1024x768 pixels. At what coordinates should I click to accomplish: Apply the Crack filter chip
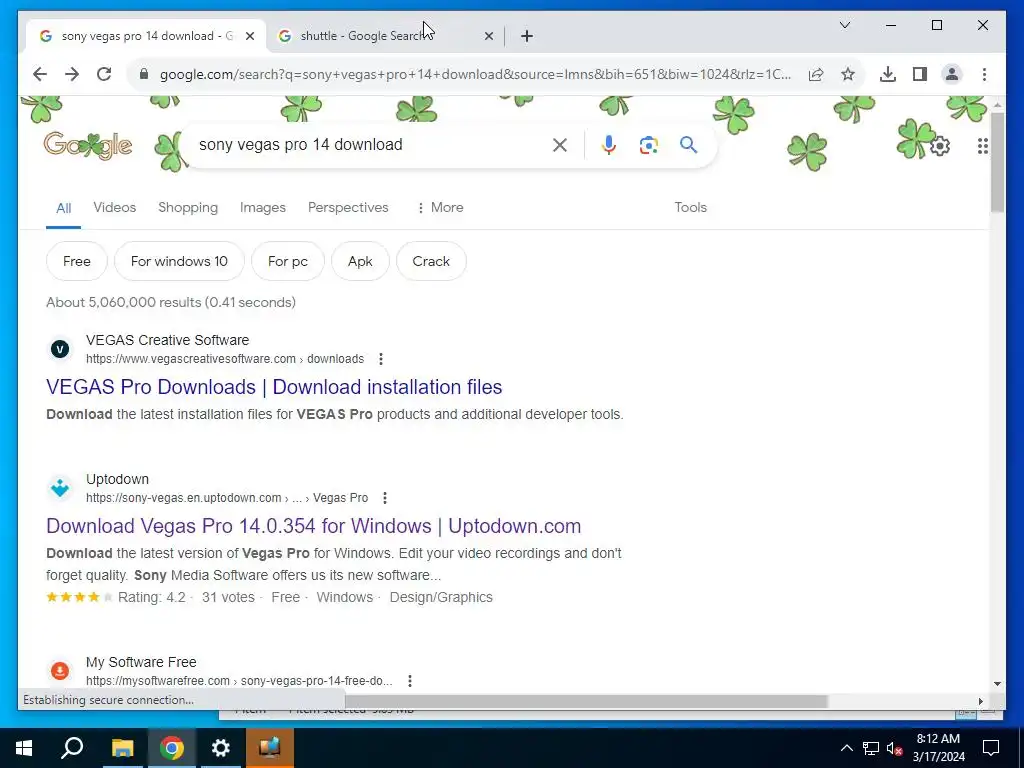[431, 261]
